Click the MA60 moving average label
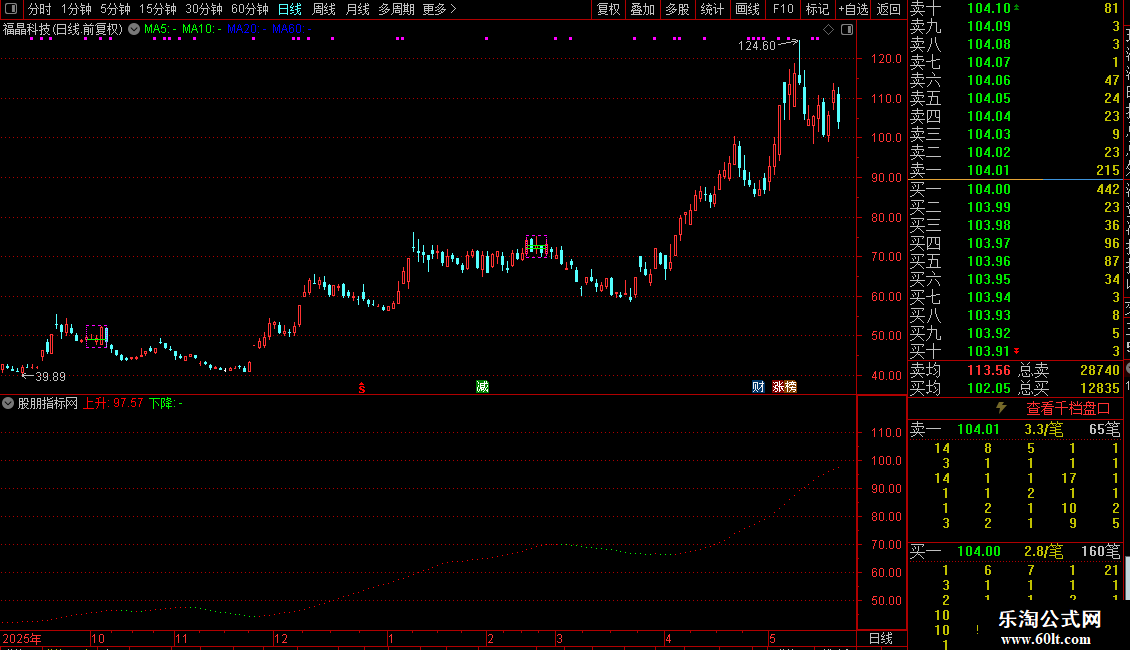Viewport: 1130px width, 650px height. pyautogui.click(x=291, y=29)
